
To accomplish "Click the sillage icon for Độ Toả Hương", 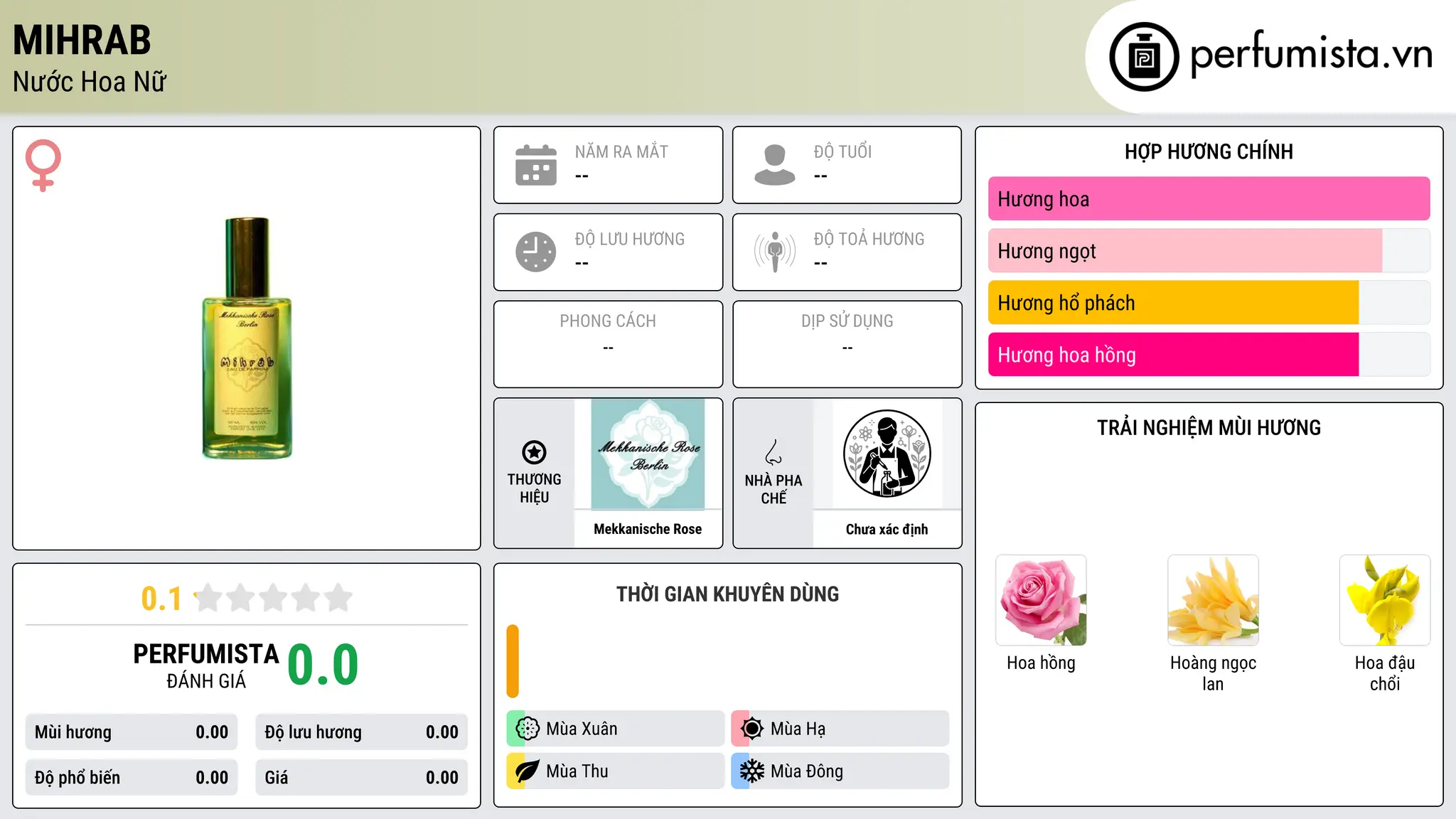I will click(x=775, y=252).
